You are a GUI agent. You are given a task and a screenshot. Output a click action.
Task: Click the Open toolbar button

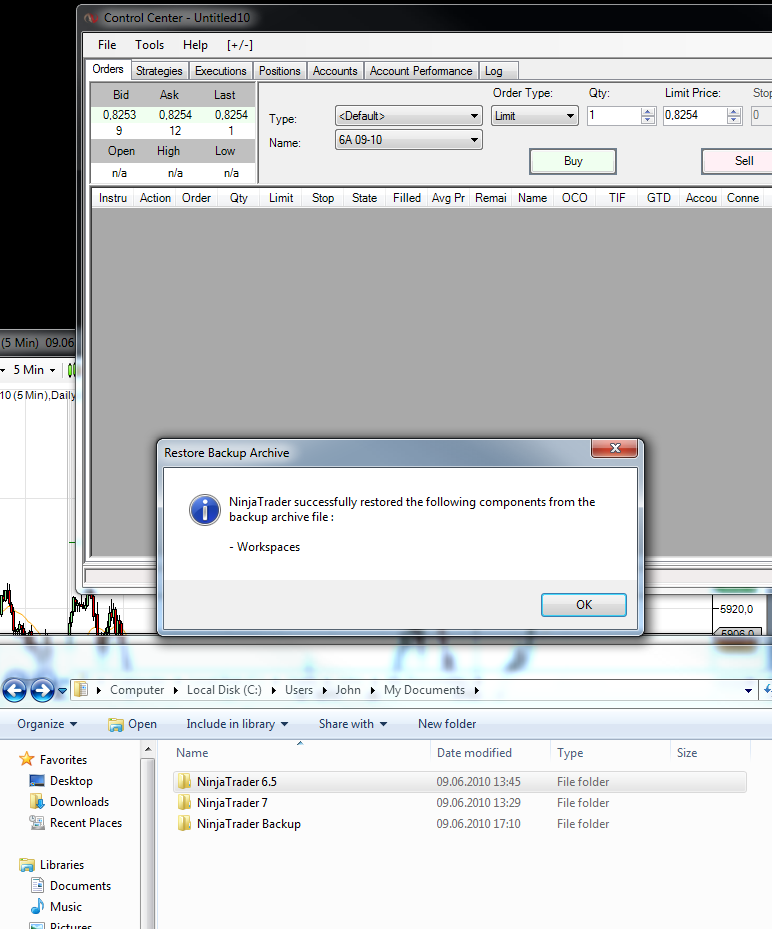coord(133,724)
